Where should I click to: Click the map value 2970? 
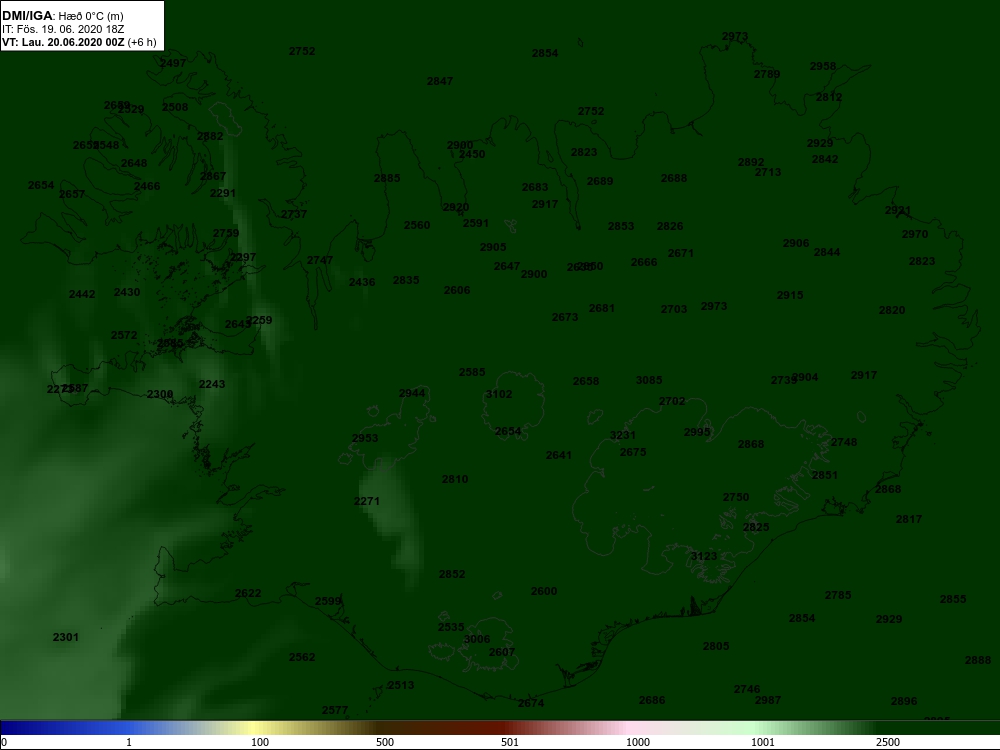(915, 234)
